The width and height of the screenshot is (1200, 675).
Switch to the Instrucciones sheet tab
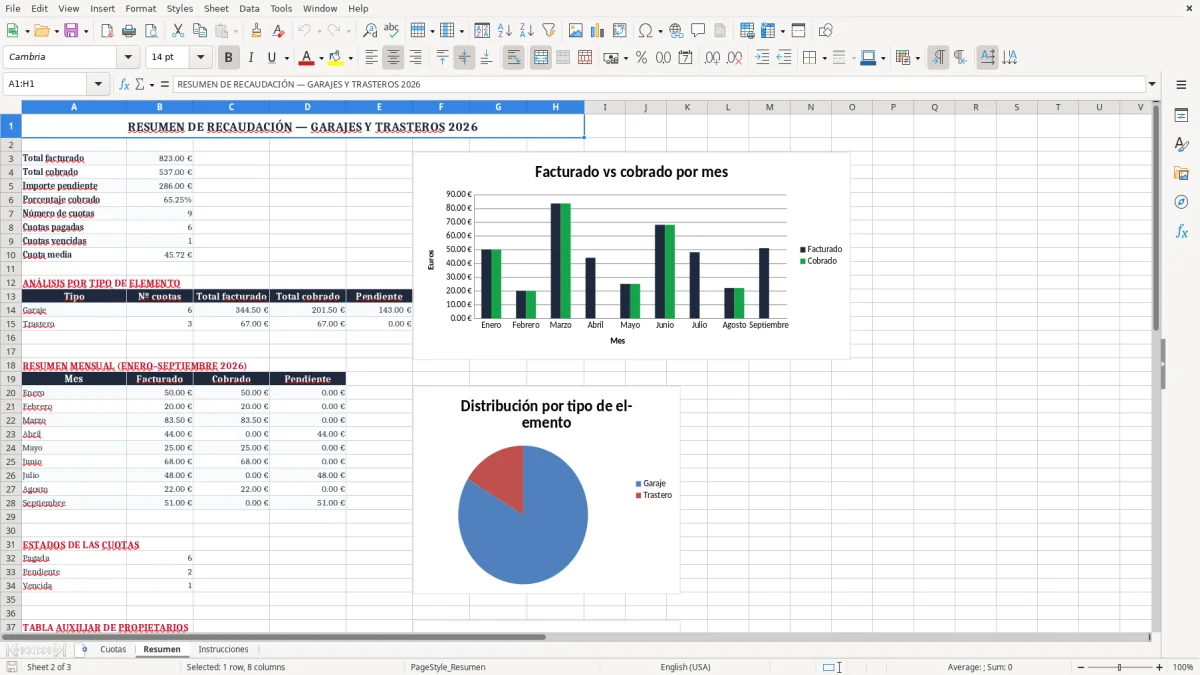pos(223,649)
